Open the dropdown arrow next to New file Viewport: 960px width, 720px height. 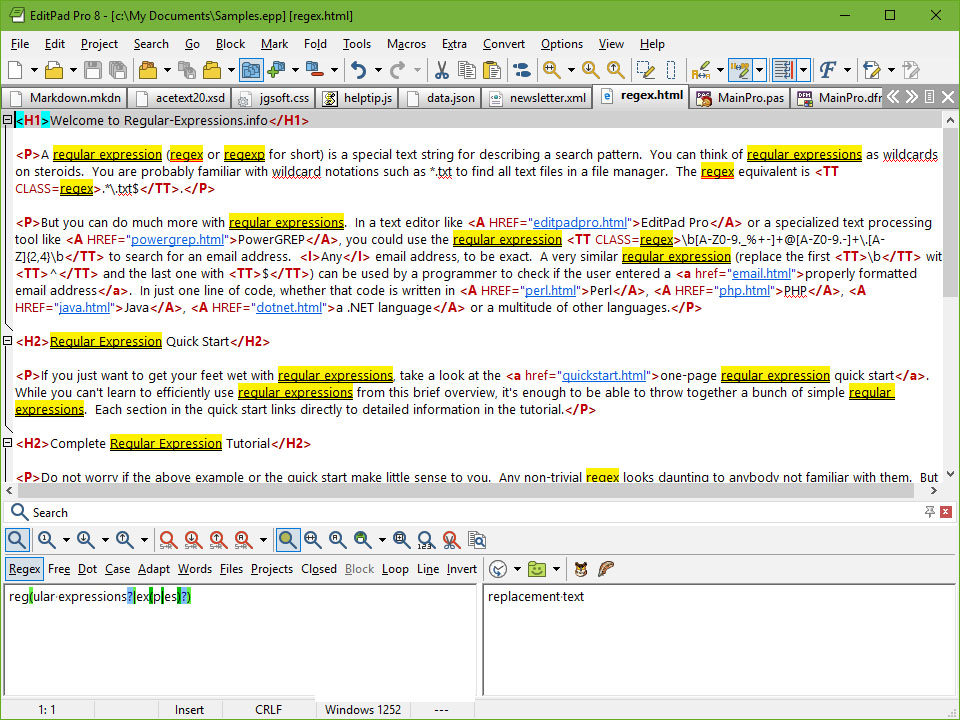[x=33, y=70]
